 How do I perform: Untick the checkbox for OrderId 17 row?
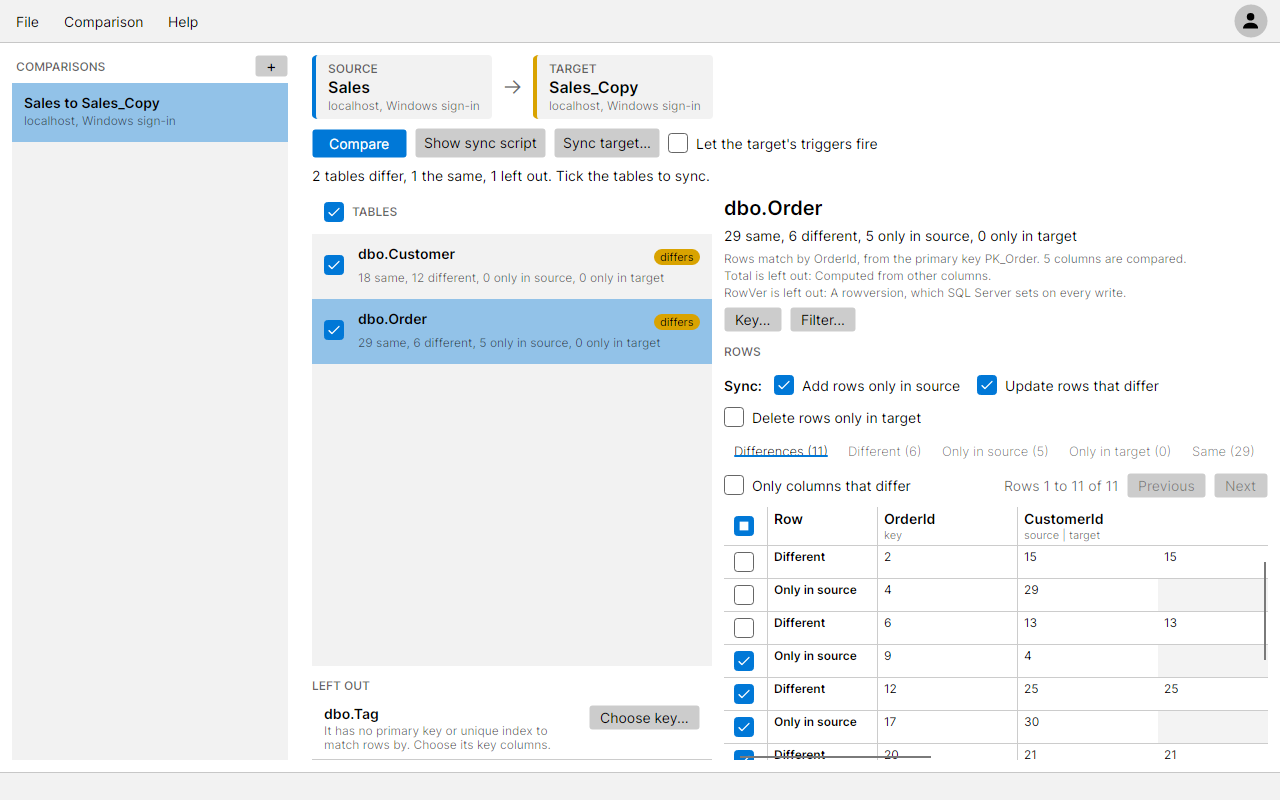pyautogui.click(x=744, y=727)
